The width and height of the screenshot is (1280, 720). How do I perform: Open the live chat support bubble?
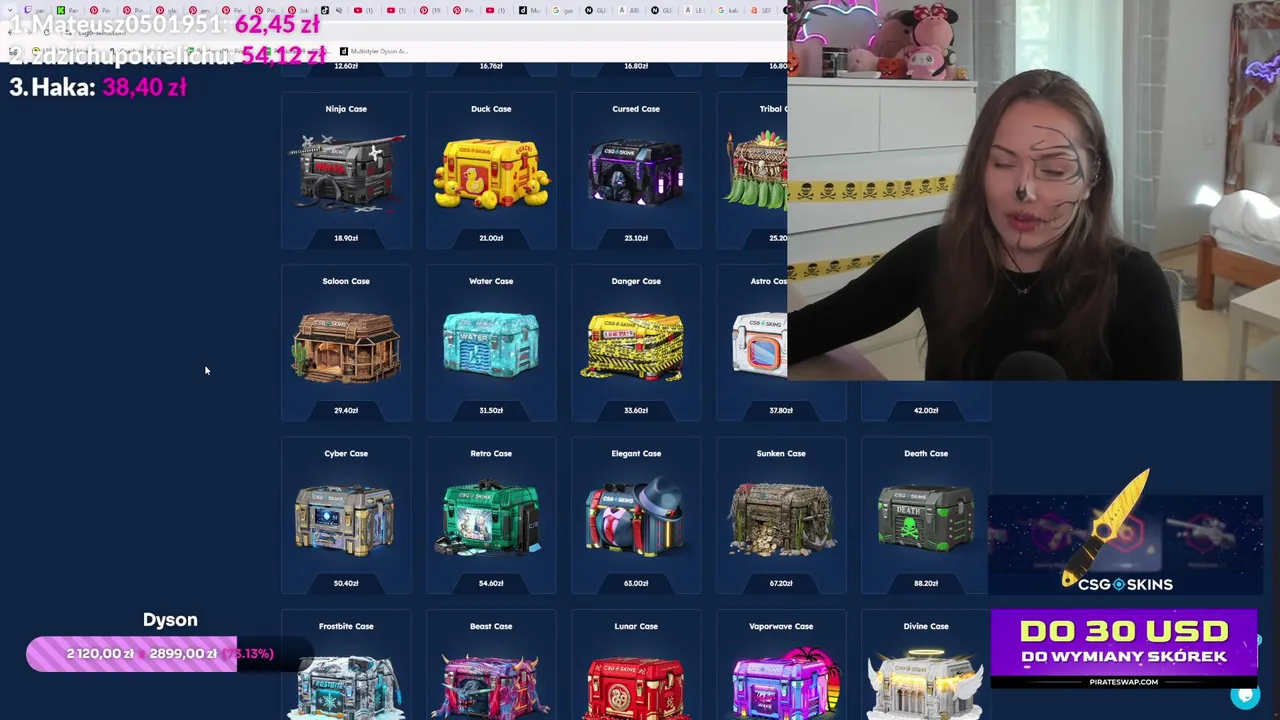click(x=1245, y=695)
